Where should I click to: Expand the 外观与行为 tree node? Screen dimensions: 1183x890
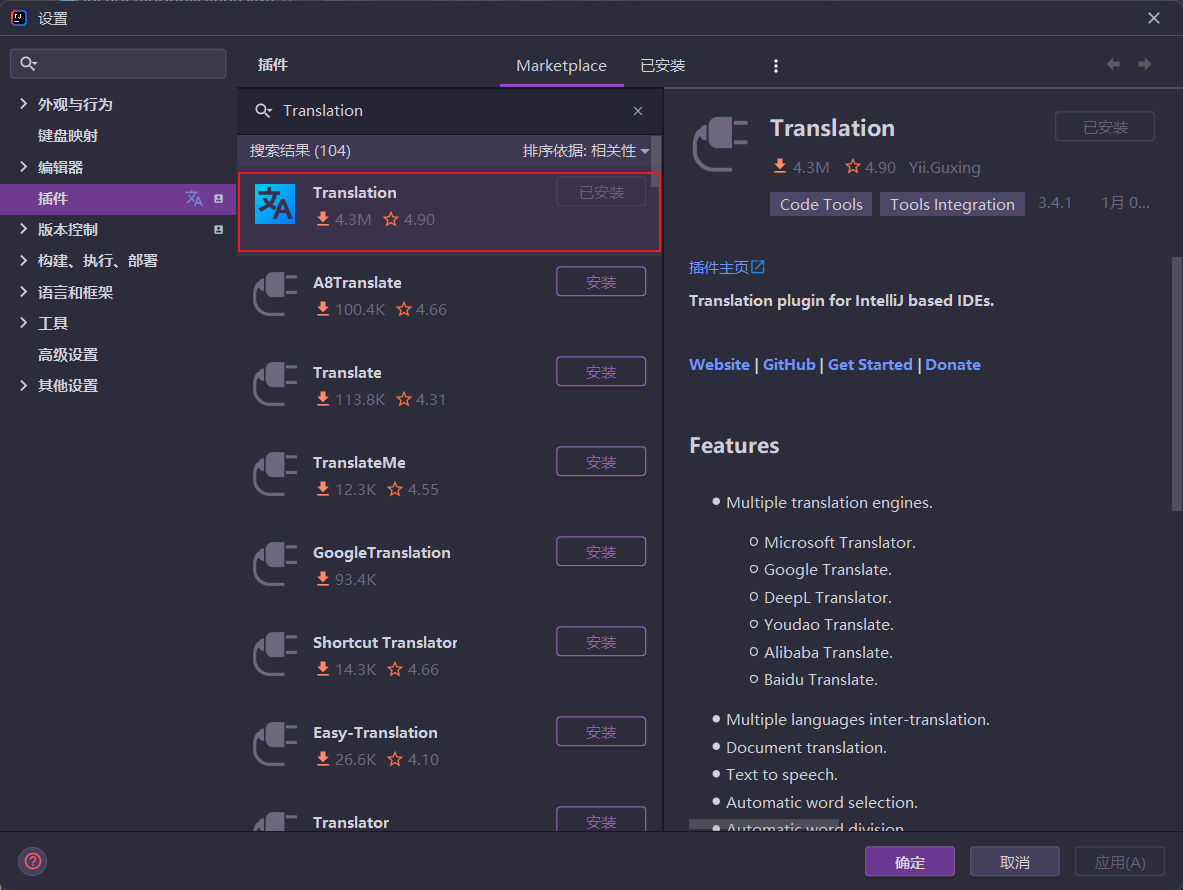click(23, 104)
